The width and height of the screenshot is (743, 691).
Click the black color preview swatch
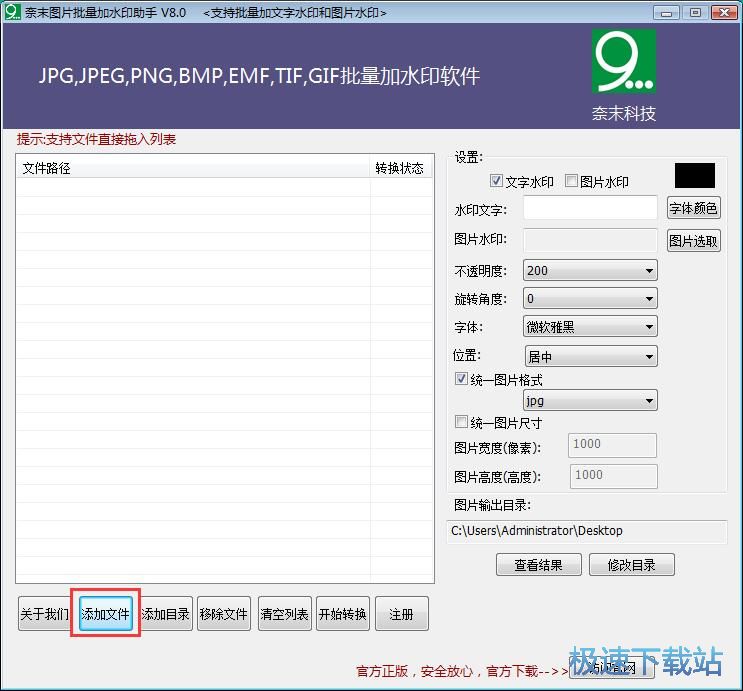pyautogui.click(x=695, y=176)
